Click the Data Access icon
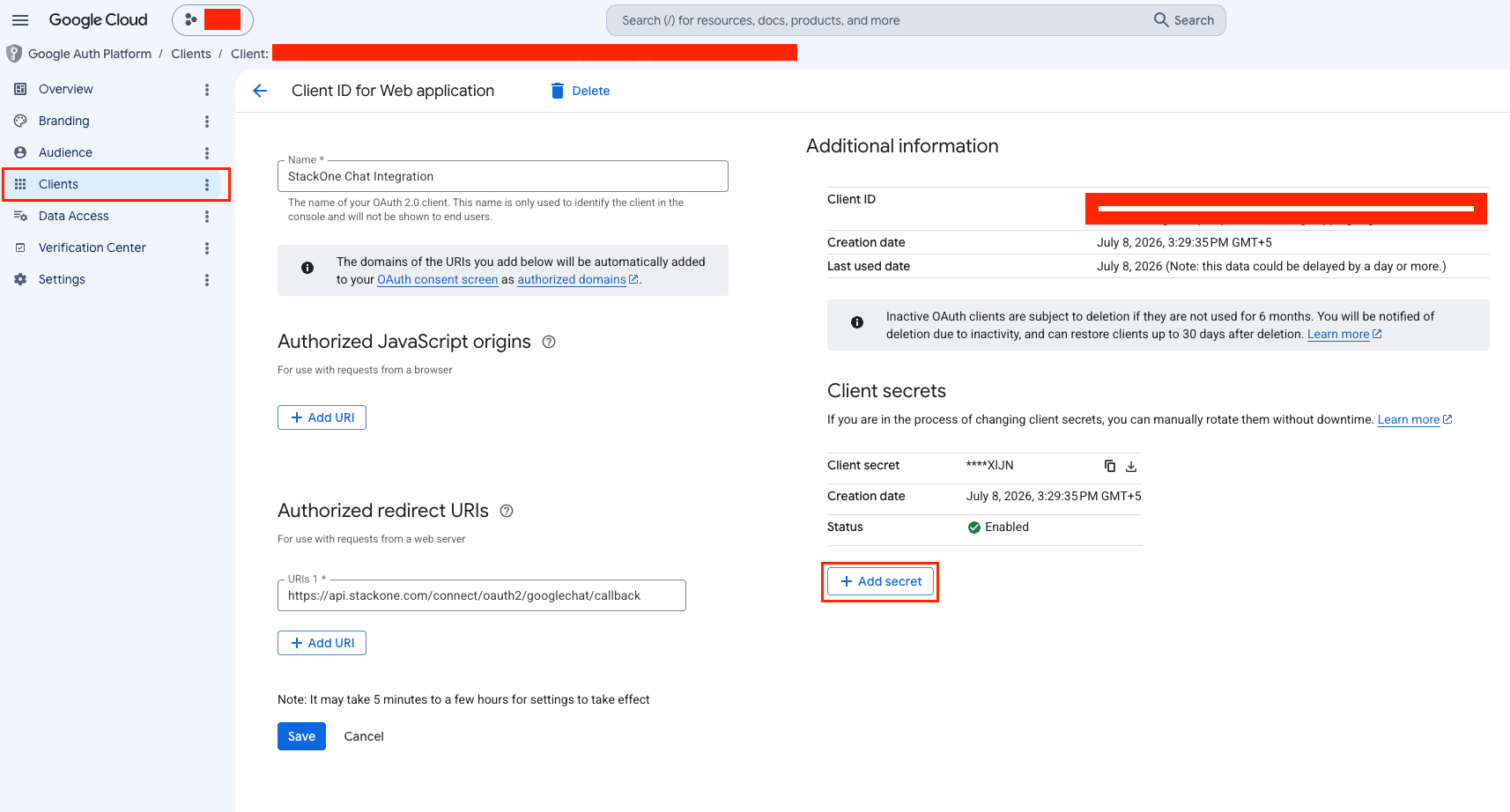 (x=20, y=216)
